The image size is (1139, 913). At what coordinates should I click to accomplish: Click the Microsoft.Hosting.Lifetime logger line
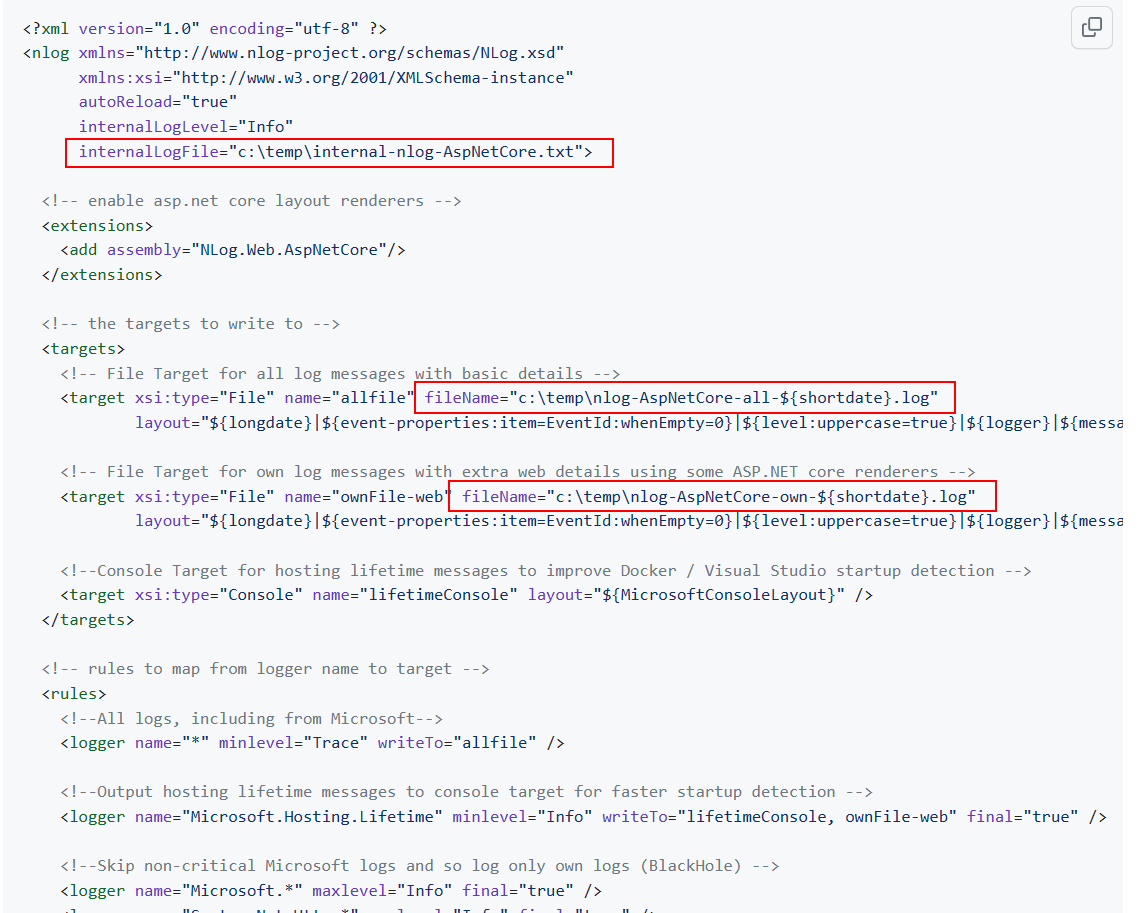click(x=584, y=817)
